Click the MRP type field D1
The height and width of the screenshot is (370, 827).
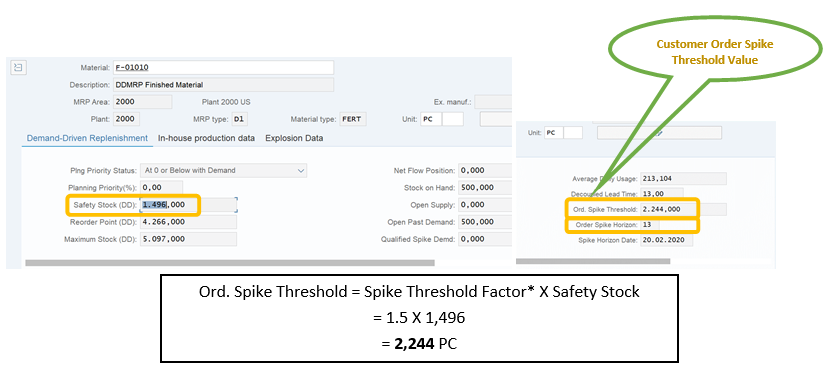coord(239,119)
